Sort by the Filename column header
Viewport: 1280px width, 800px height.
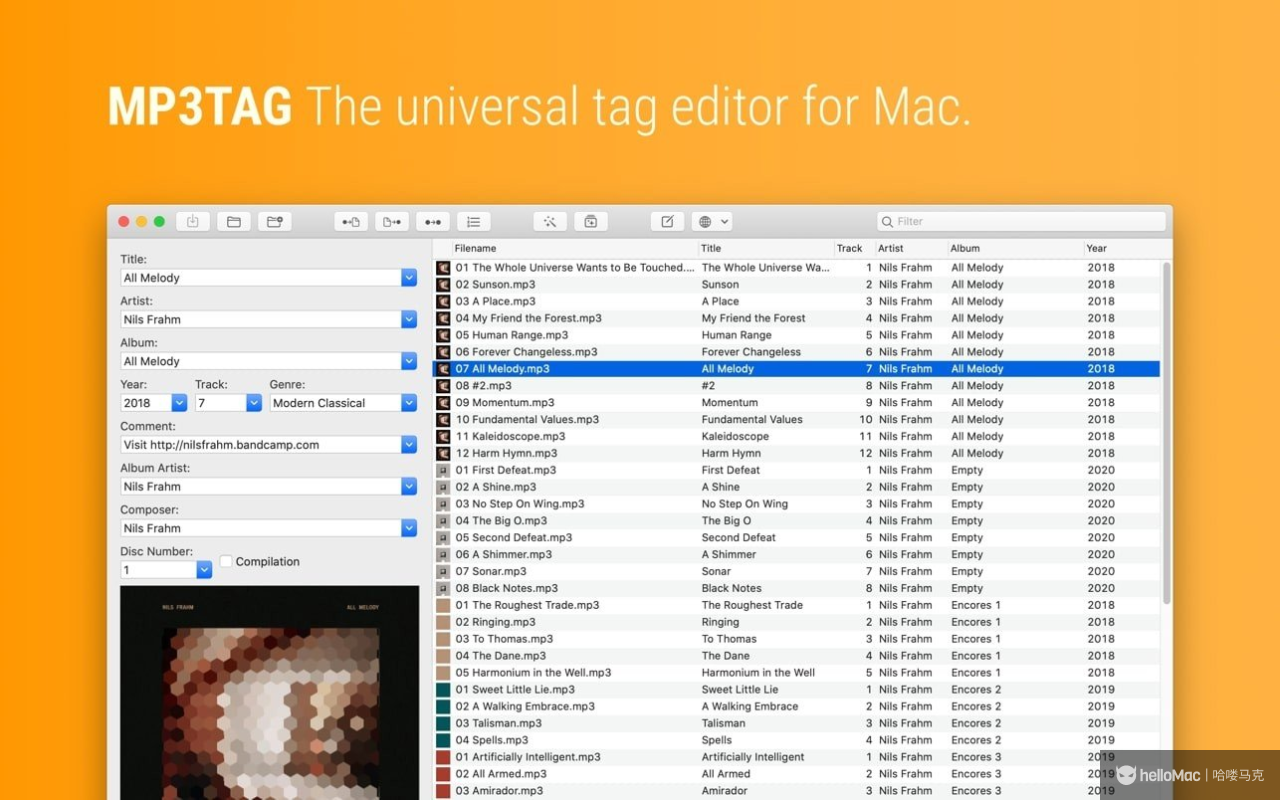475,248
